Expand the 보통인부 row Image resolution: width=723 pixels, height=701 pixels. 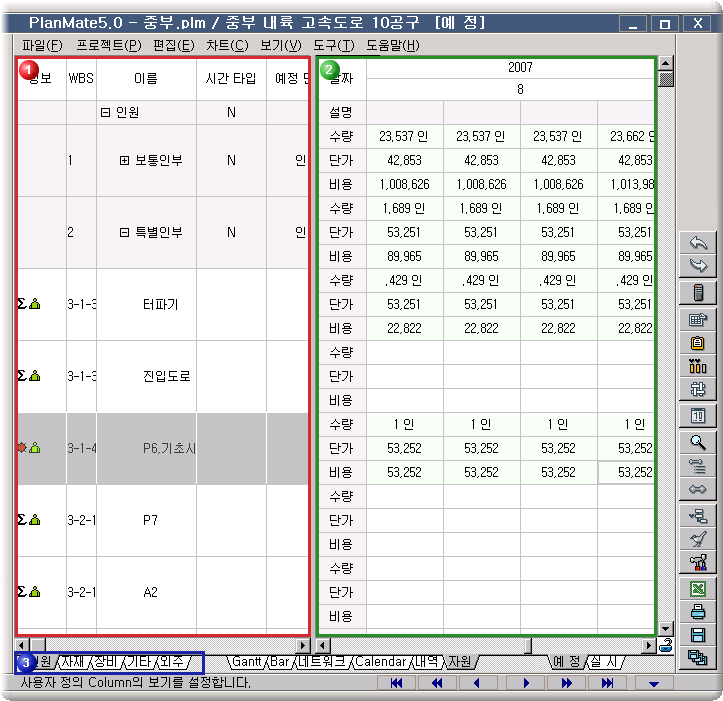124,161
